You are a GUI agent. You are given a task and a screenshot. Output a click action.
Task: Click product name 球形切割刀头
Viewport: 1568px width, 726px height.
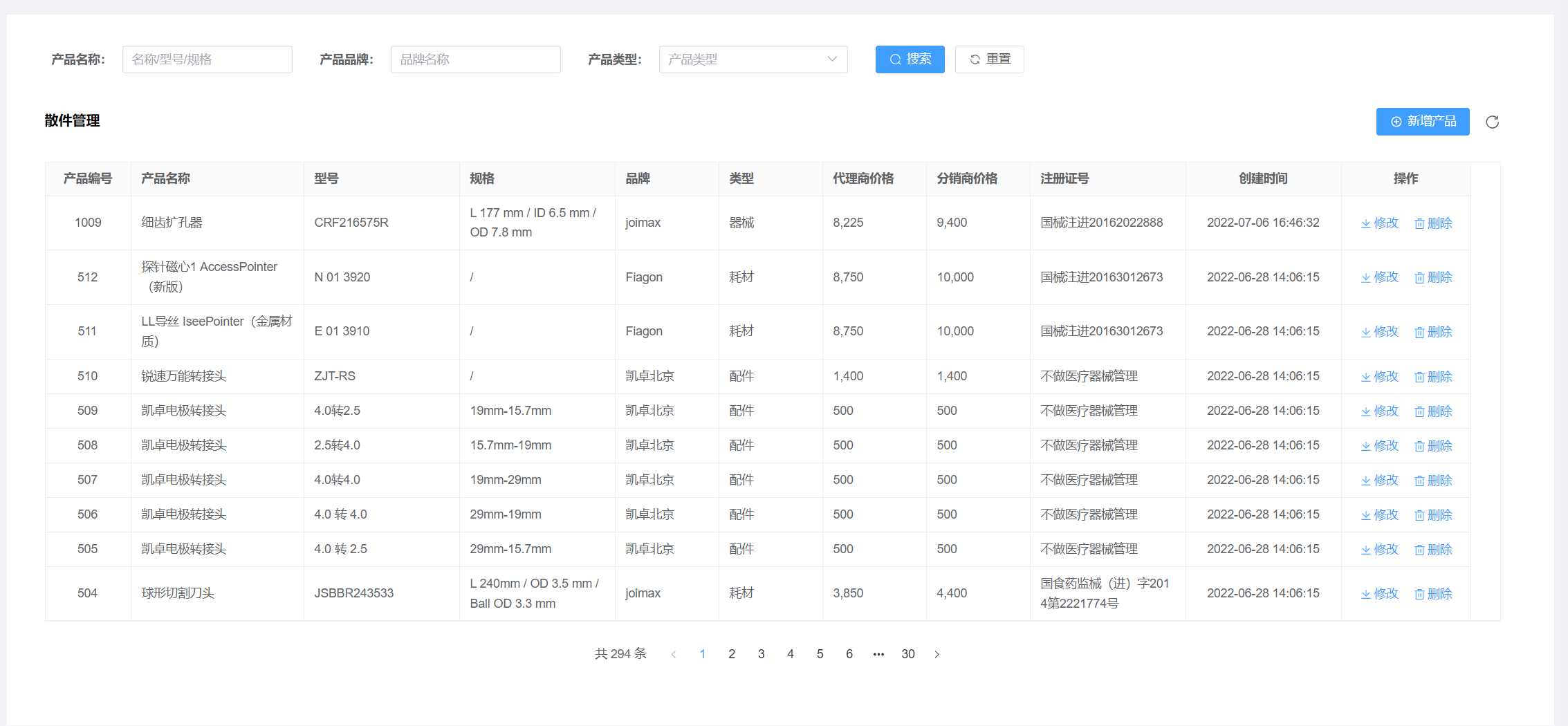(178, 593)
